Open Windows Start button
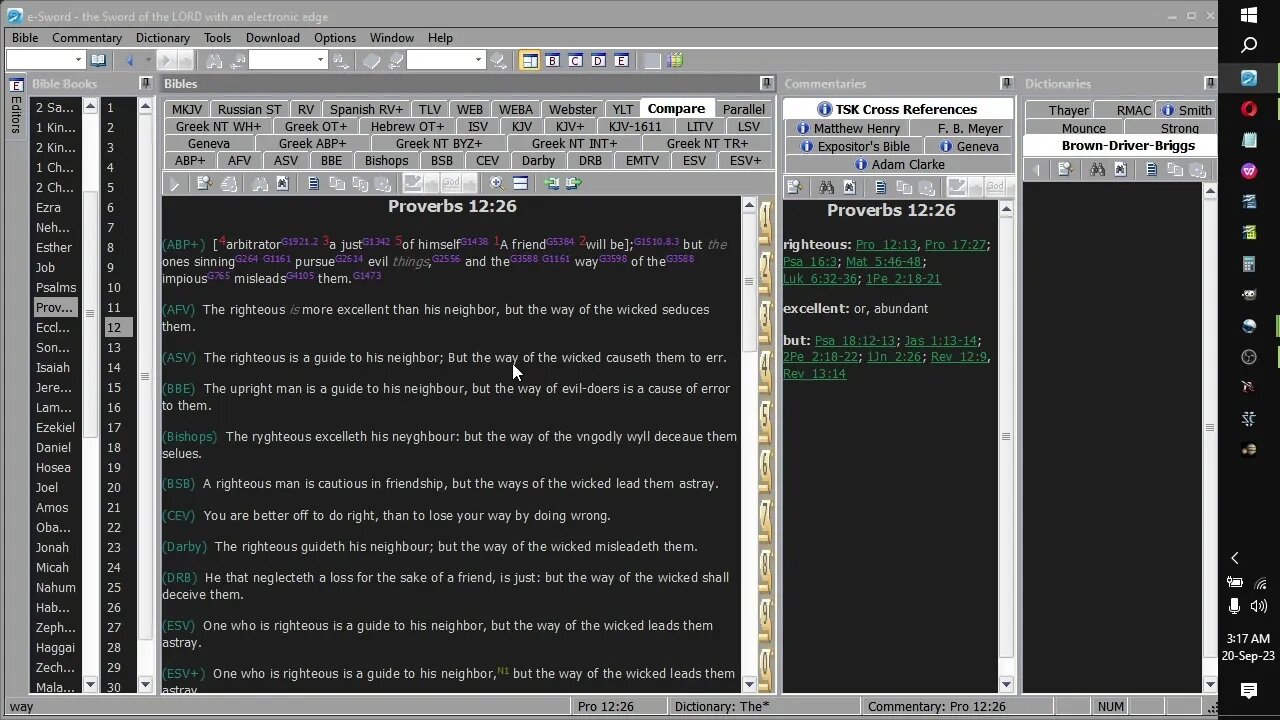This screenshot has width=1280, height=720. point(1249,15)
